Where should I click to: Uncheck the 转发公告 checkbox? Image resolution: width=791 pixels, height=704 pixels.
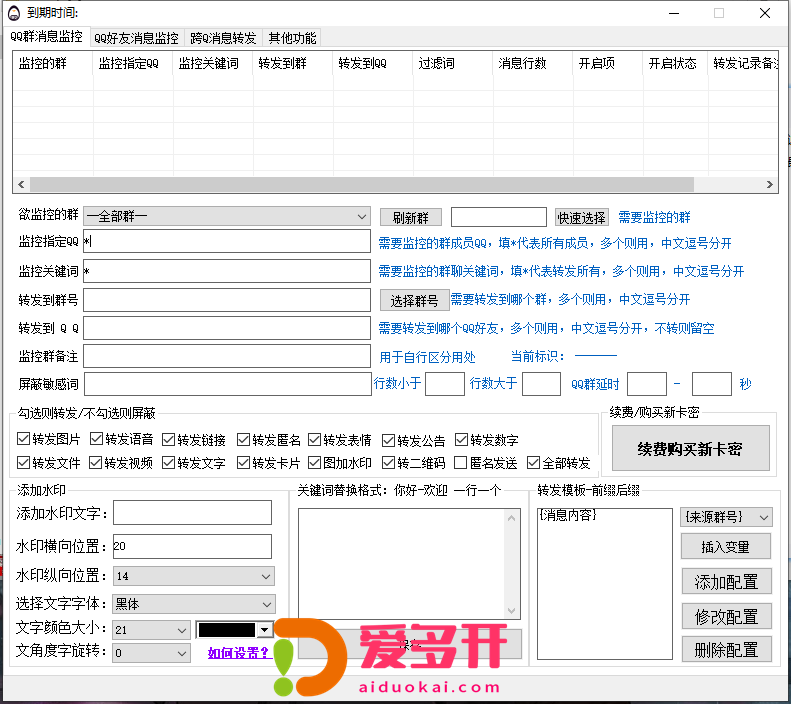[x=388, y=440]
